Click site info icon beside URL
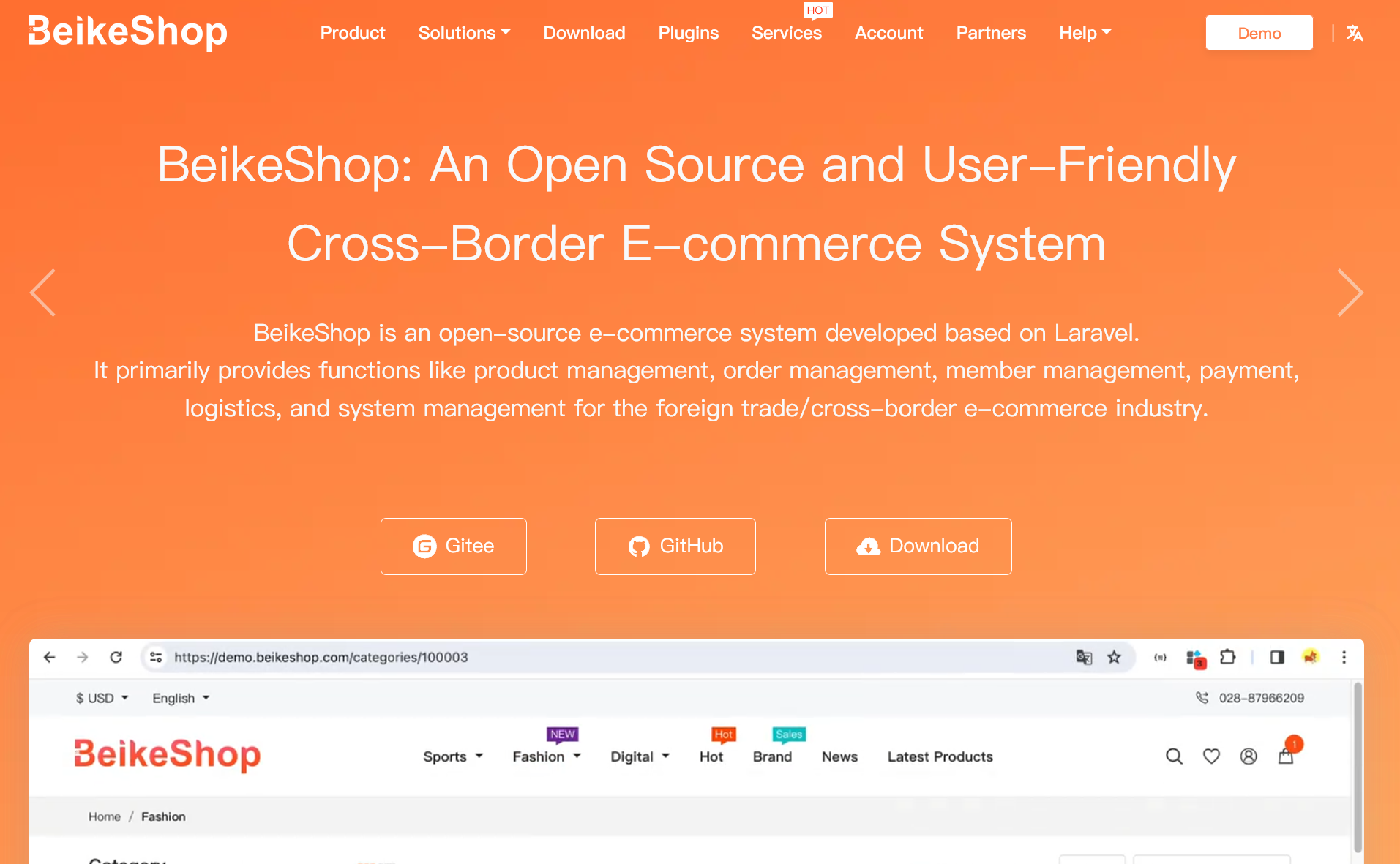 [x=156, y=657]
